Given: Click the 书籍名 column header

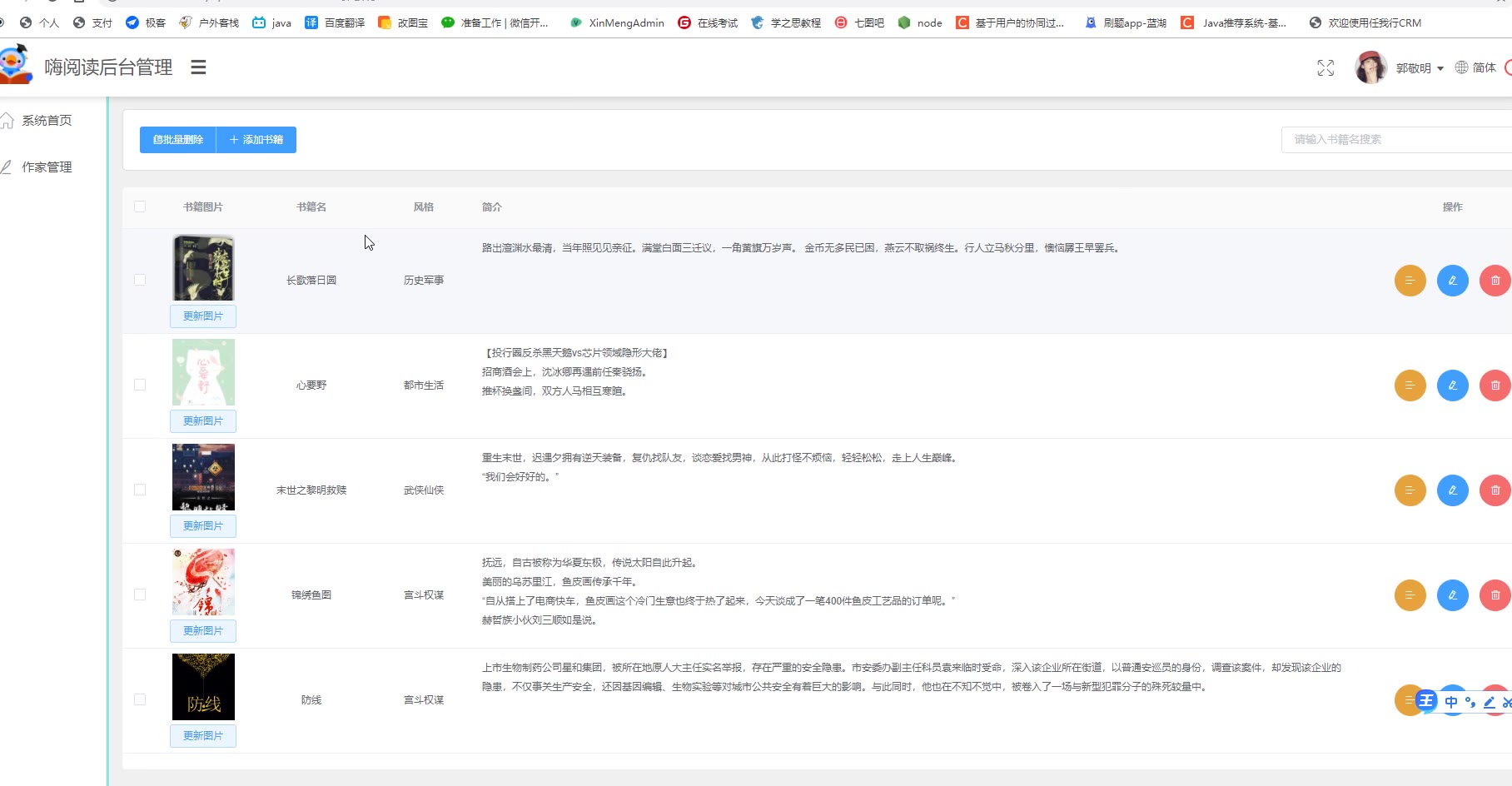Looking at the screenshot, I should [311, 207].
